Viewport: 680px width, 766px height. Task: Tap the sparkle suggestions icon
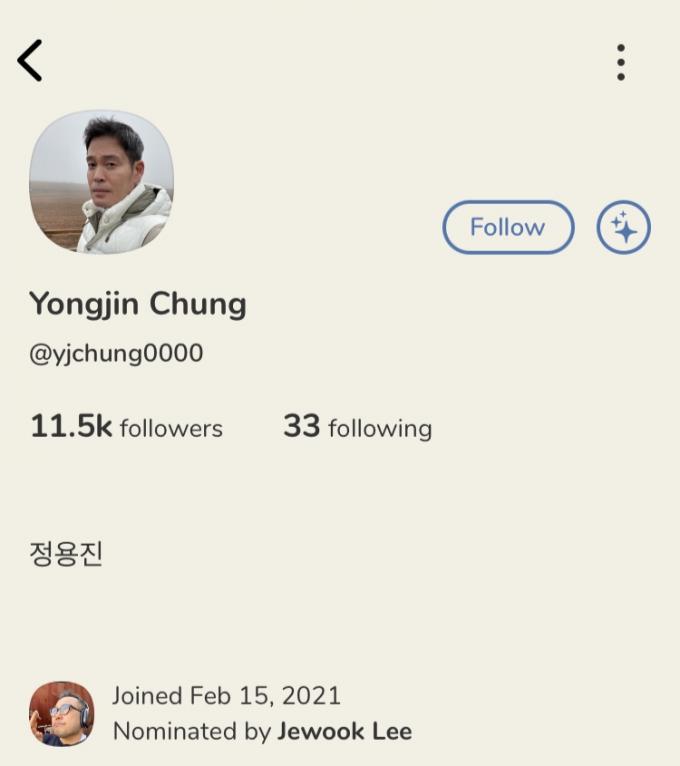[623, 228]
